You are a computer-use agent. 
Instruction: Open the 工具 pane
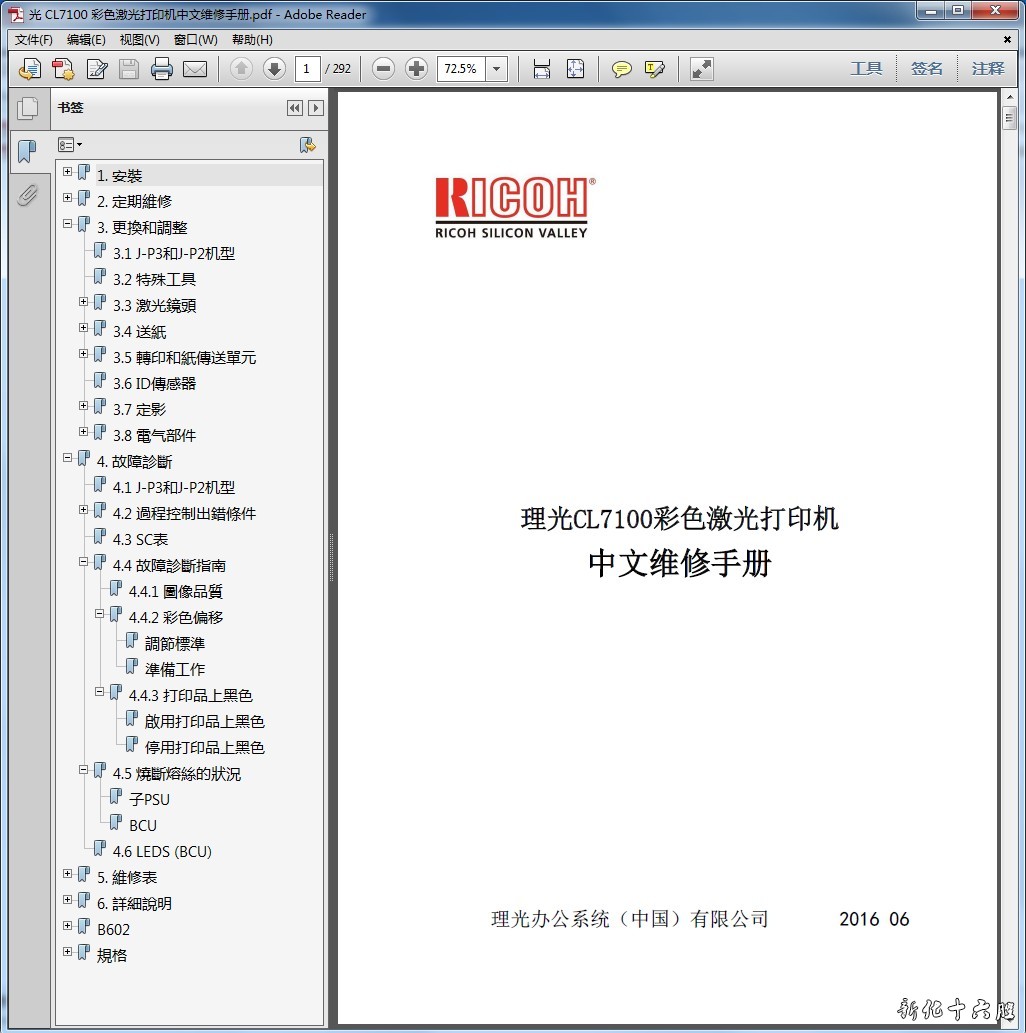tap(866, 69)
